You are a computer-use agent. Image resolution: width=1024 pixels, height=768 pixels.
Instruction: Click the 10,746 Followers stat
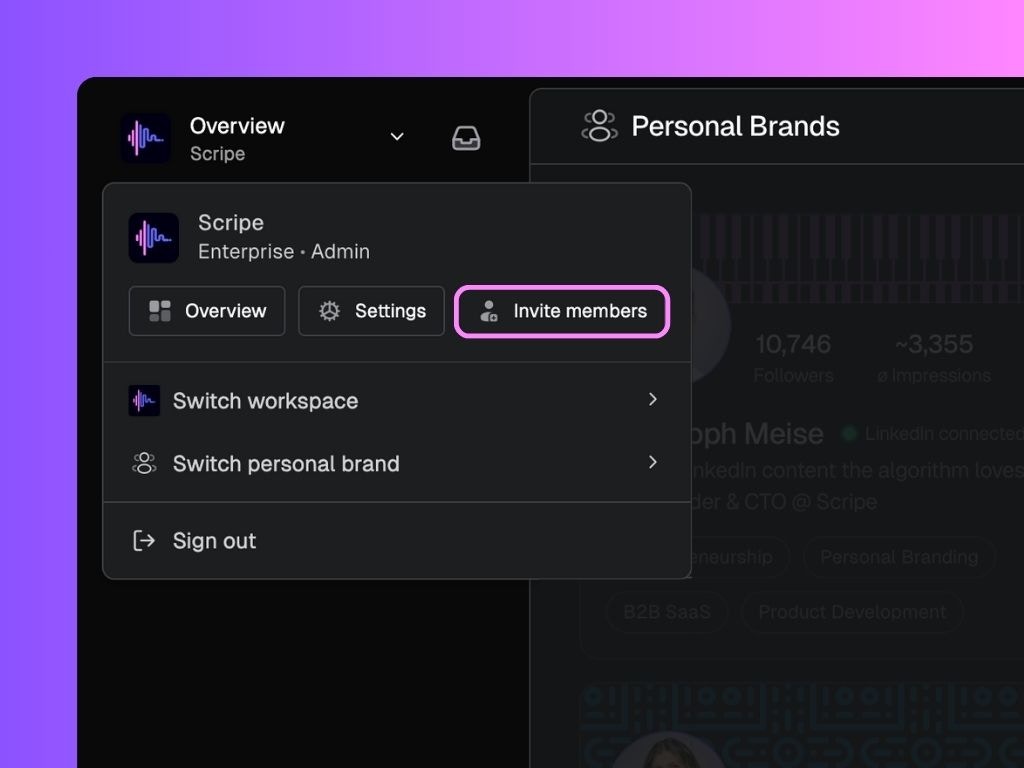click(x=793, y=358)
